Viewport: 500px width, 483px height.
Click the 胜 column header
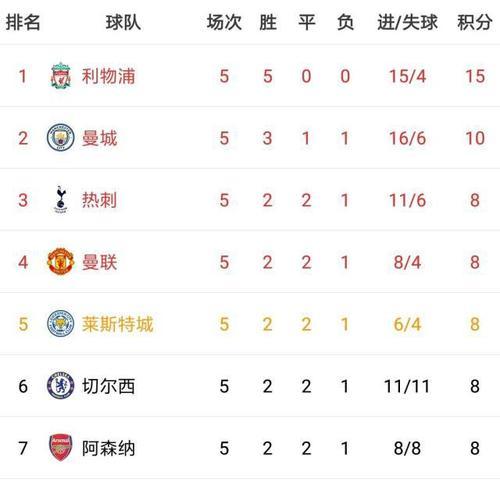(x=268, y=22)
